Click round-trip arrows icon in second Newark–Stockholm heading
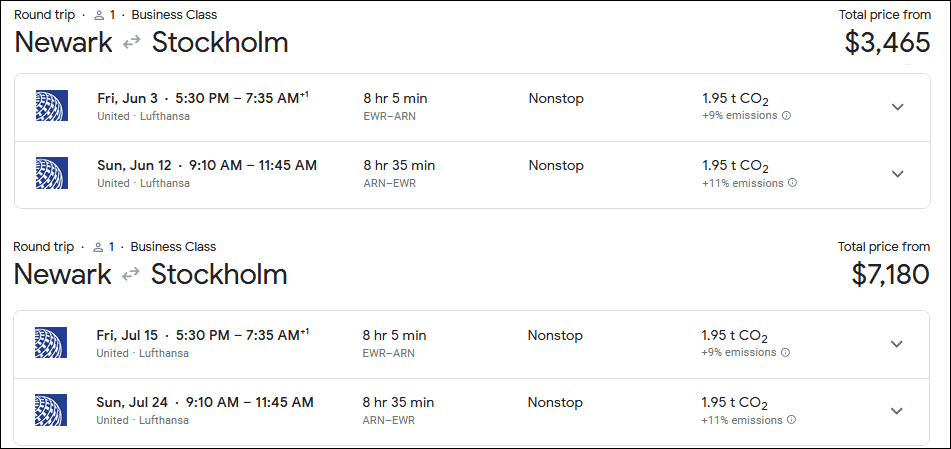This screenshot has height=449, width=951. pos(132,275)
